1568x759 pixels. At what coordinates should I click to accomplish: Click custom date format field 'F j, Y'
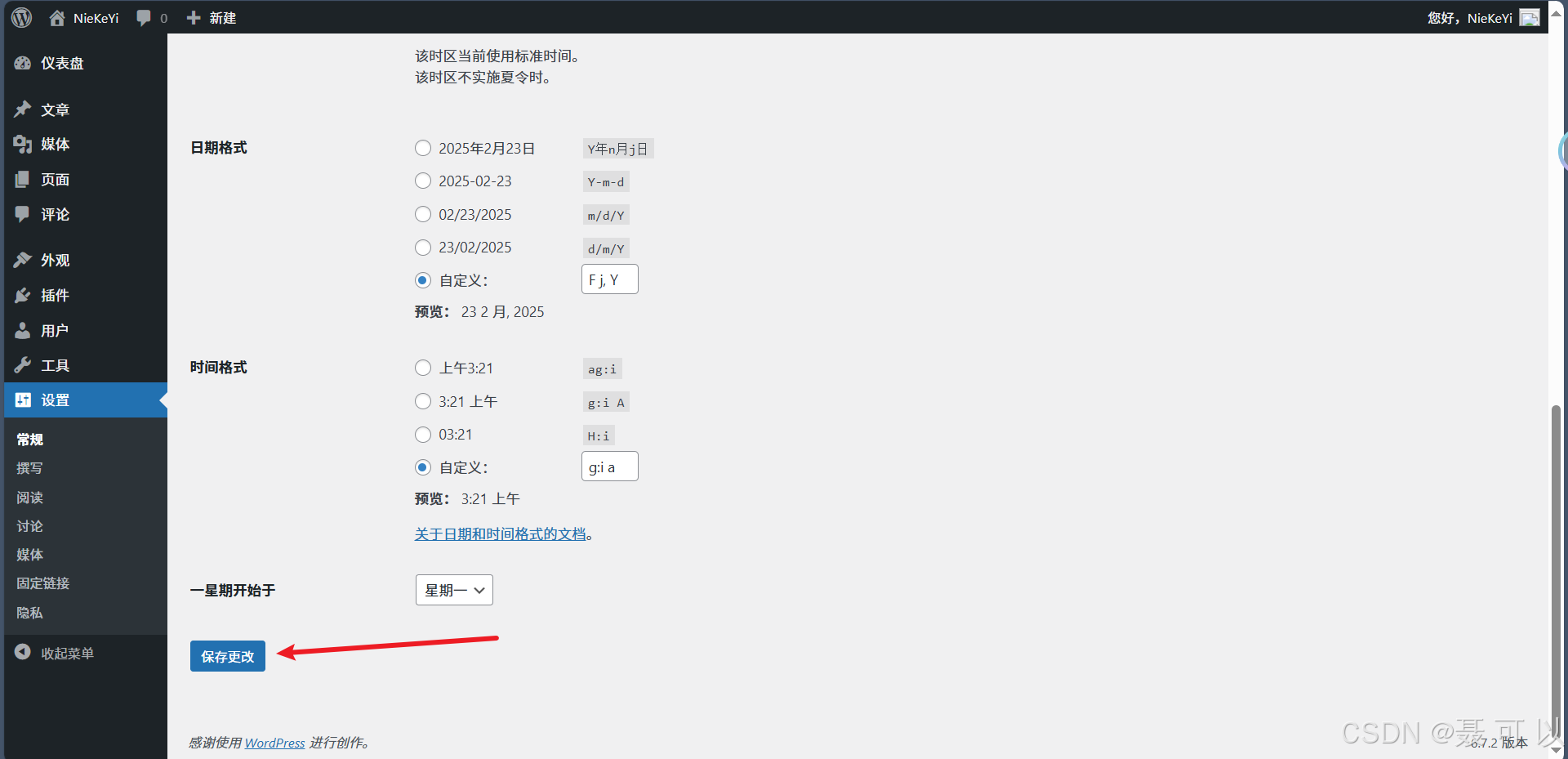[x=610, y=279]
